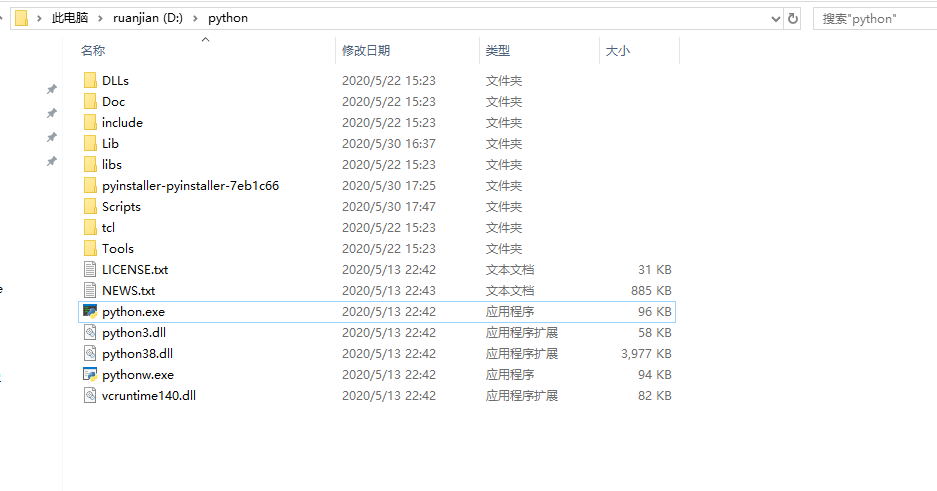
Task: Click the python3.dll file icon
Action: click(90, 332)
